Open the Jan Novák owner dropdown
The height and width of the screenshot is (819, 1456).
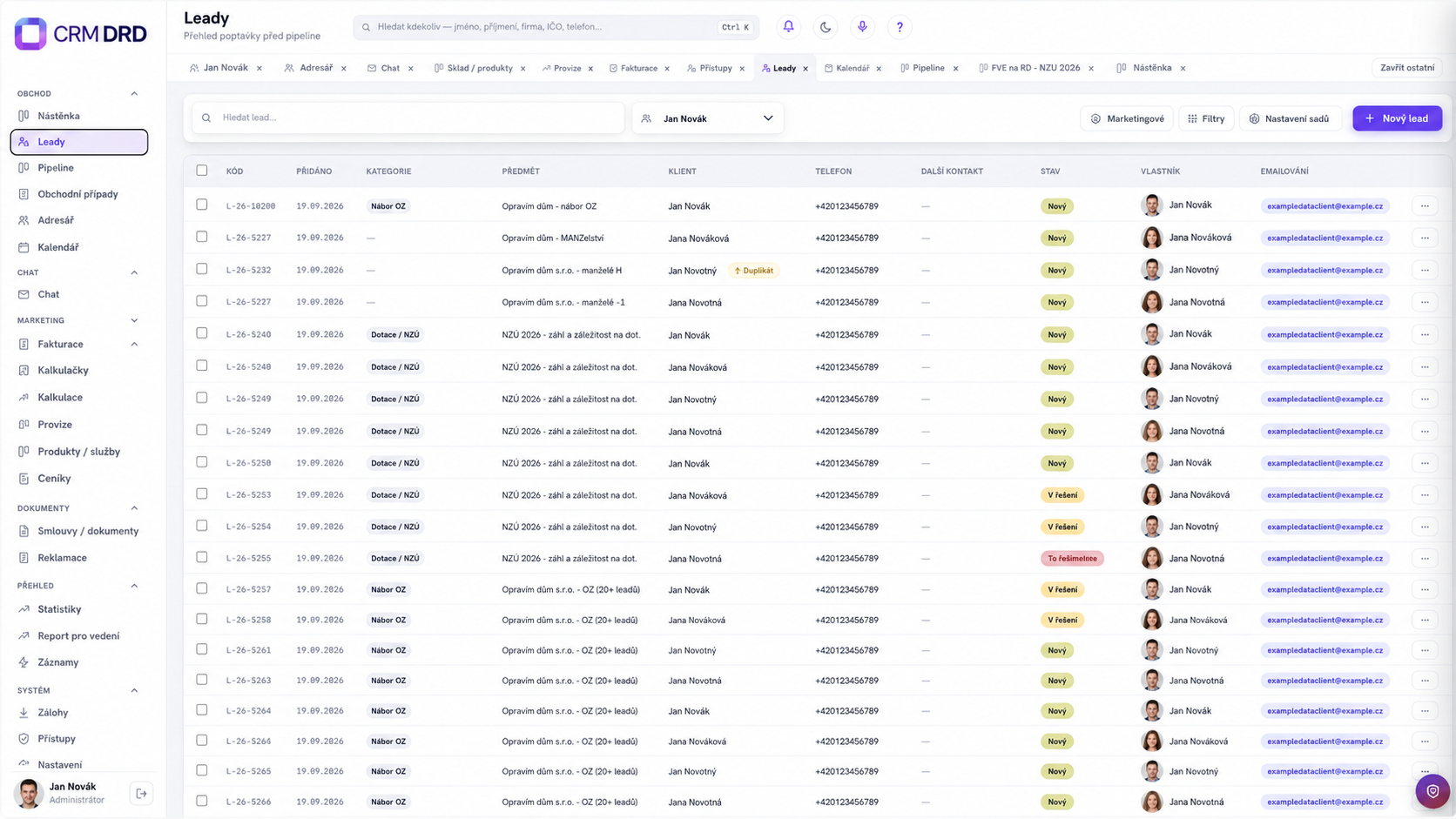(707, 118)
